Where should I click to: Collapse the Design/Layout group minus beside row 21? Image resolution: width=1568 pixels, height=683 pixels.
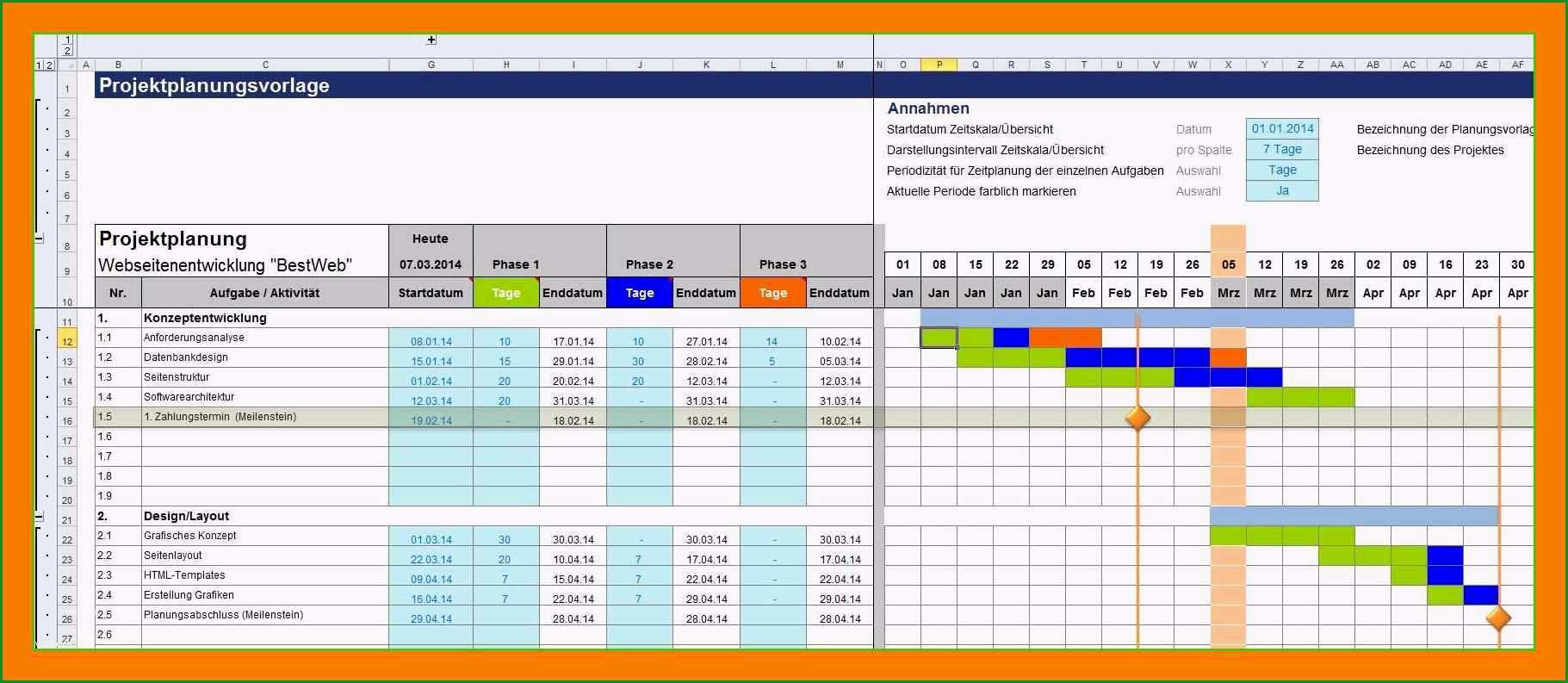pyautogui.click(x=39, y=517)
